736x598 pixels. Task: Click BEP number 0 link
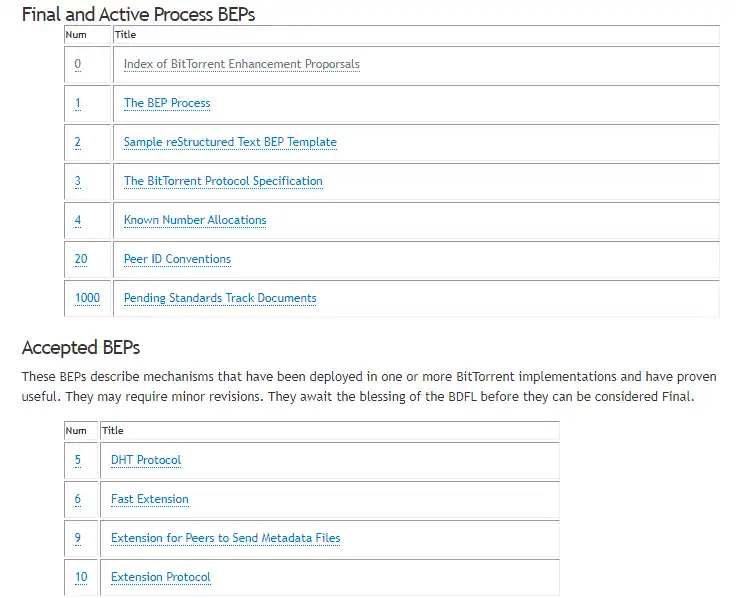click(x=78, y=64)
